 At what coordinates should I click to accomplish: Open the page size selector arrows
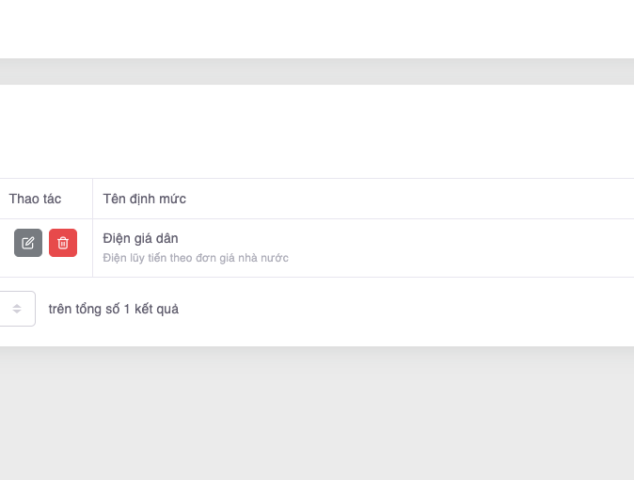pos(17,309)
